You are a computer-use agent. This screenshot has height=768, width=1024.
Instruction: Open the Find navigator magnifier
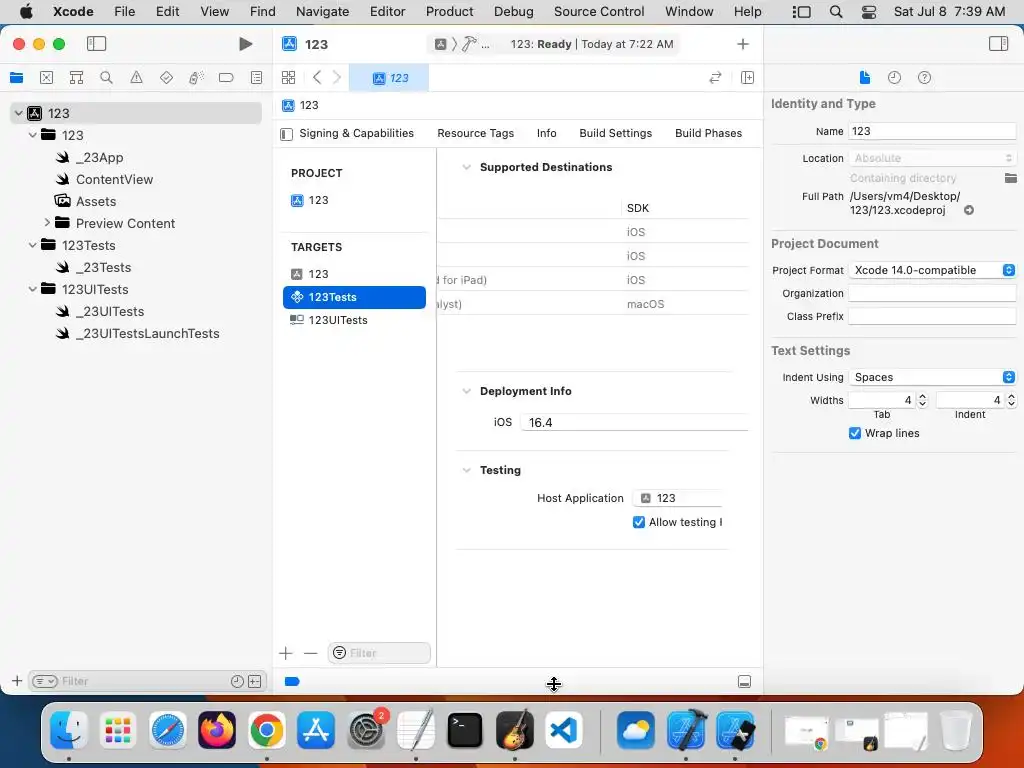106,78
